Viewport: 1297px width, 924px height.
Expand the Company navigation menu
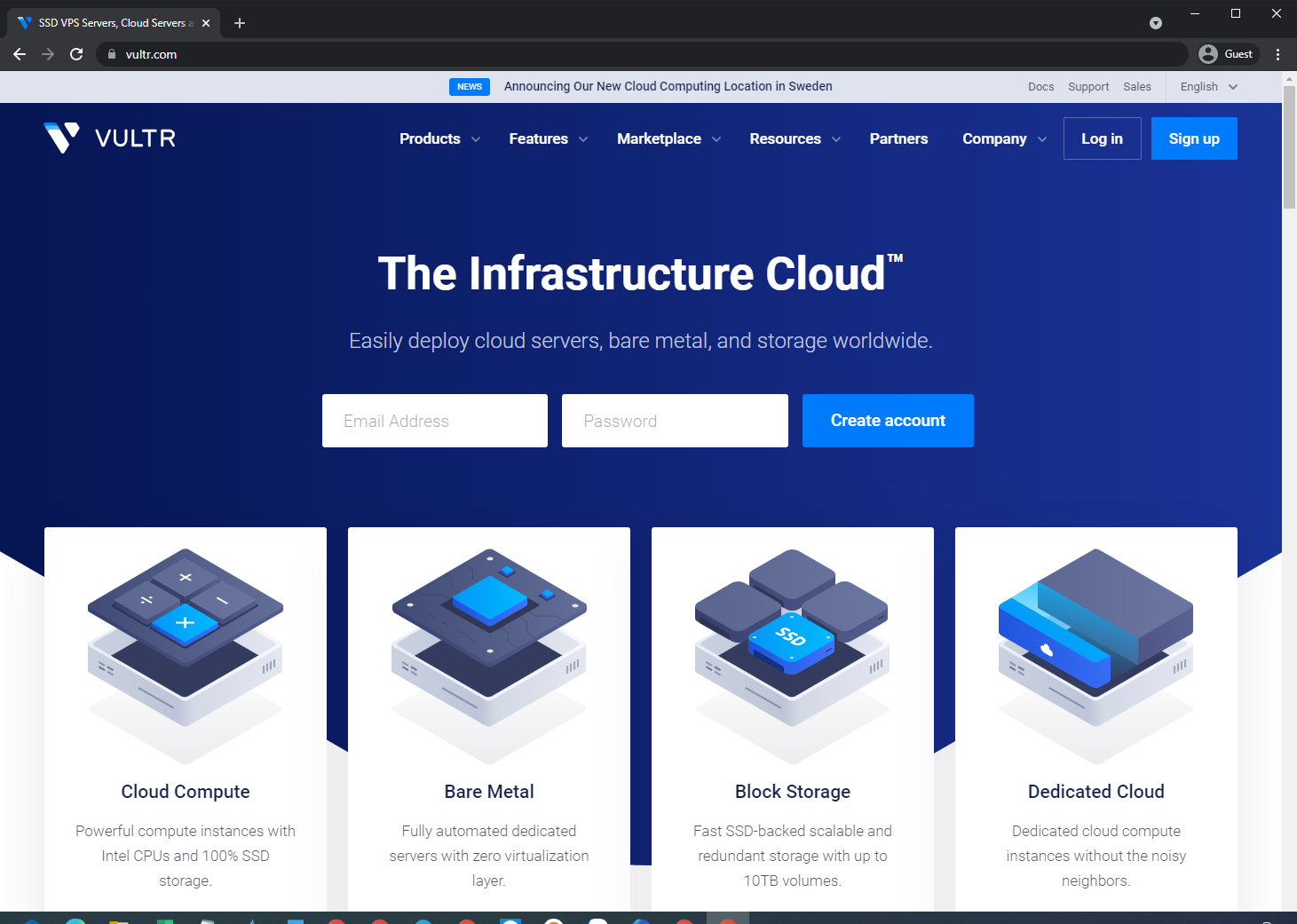click(x=1004, y=138)
